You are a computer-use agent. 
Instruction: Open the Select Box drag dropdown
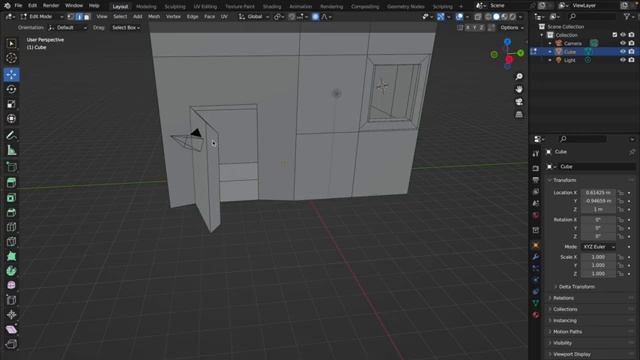(x=126, y=28)
